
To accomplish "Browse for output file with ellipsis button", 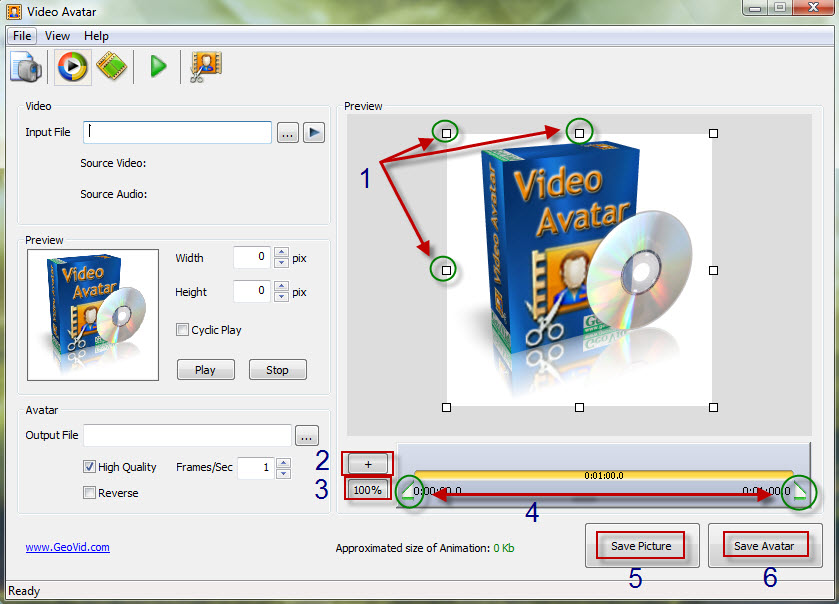I will [x=307, y=435].
